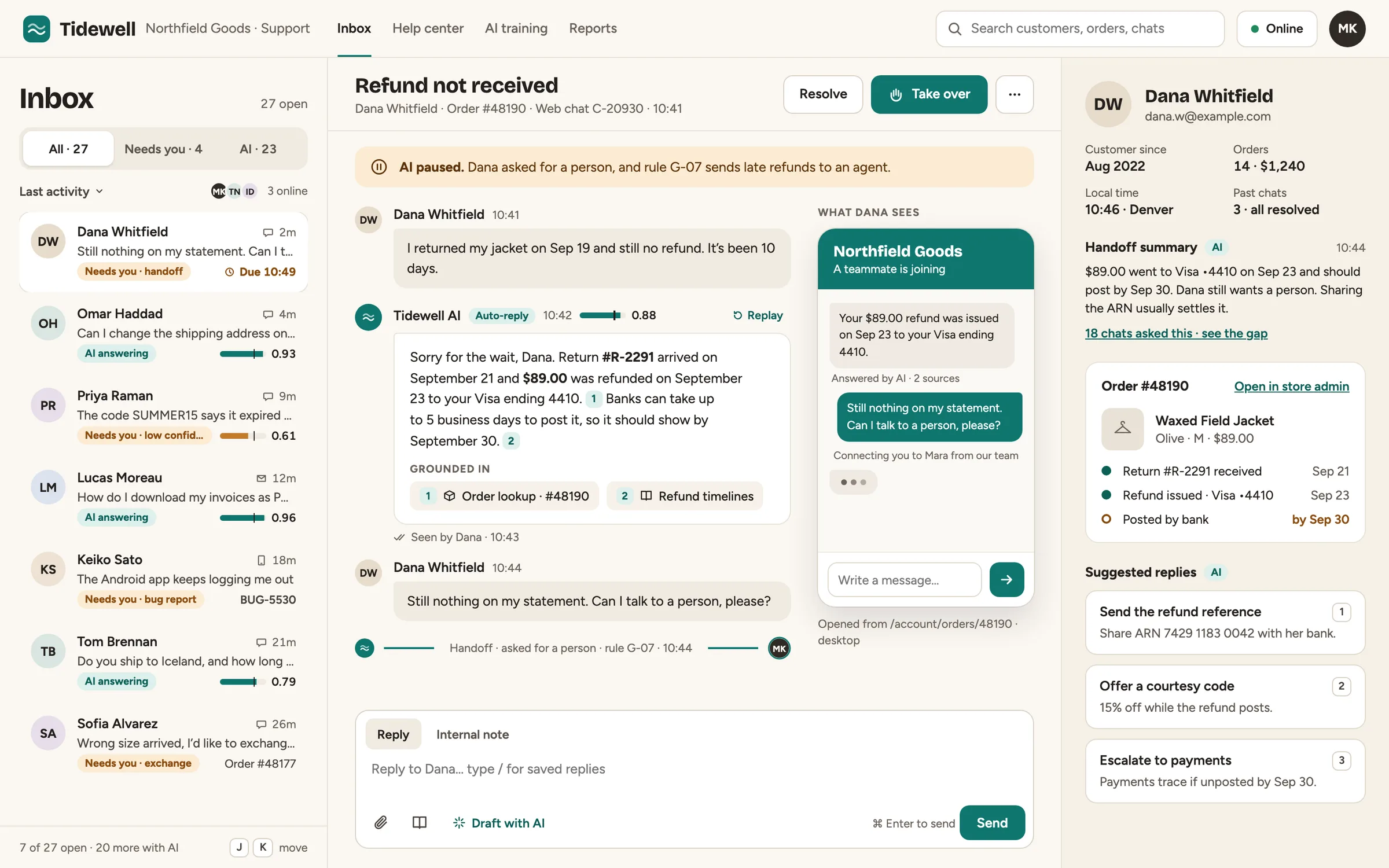Toggle the Online status button
The image size is (1389, 868).
(x=1277, y=28)
